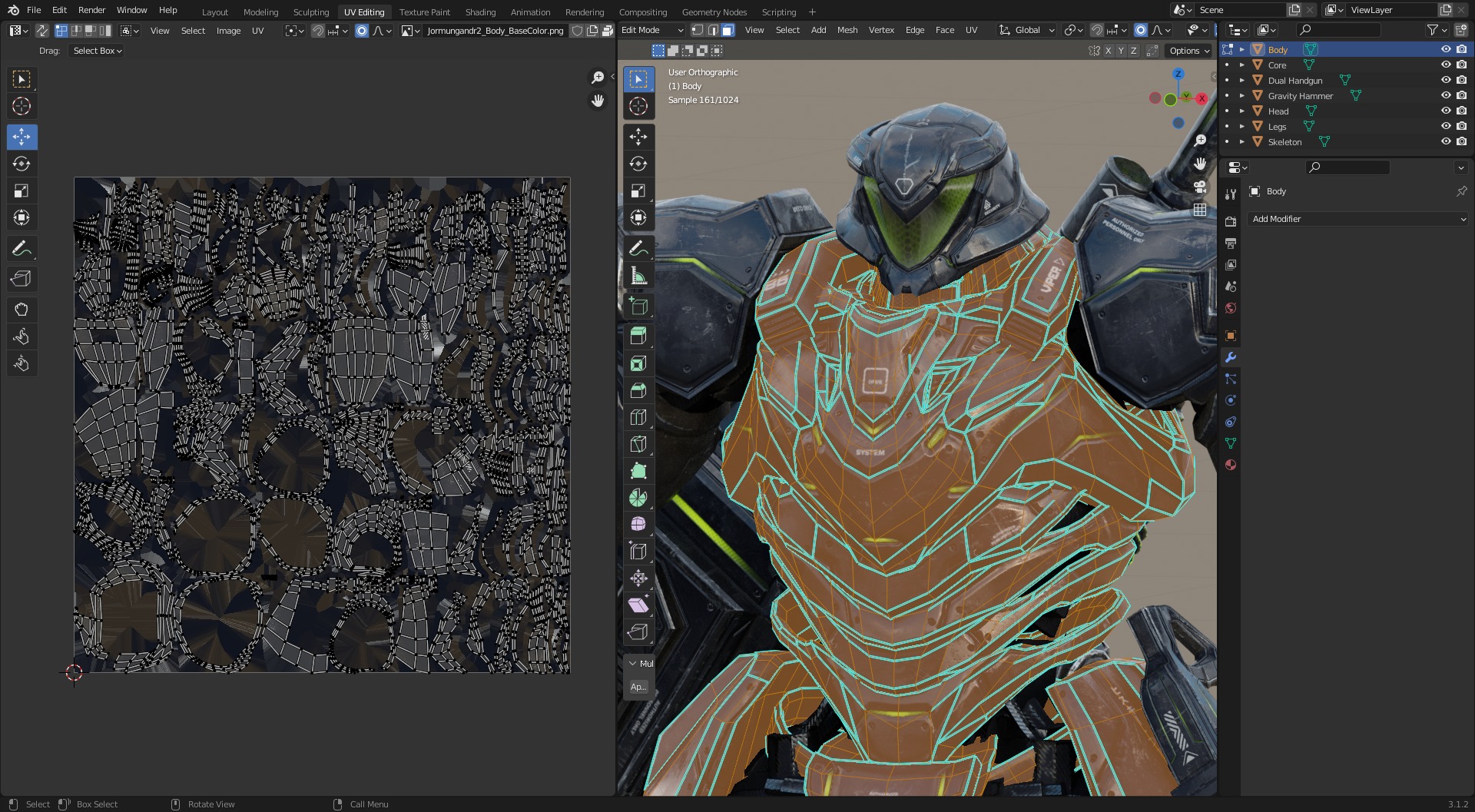Select Skeleton in the outliner
Screen dimensions: 1475x812
(1284, 141)
